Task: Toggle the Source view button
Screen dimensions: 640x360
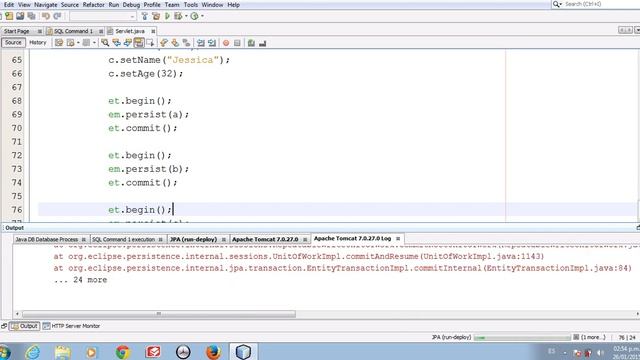Action: [x=13, y=42]
